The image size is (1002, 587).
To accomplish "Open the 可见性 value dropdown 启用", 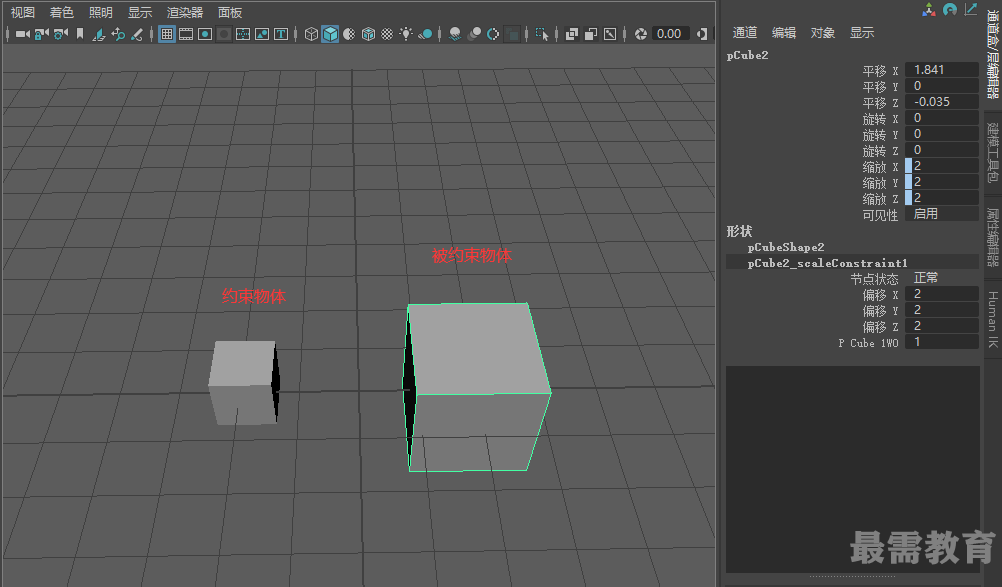I will 941,213.
